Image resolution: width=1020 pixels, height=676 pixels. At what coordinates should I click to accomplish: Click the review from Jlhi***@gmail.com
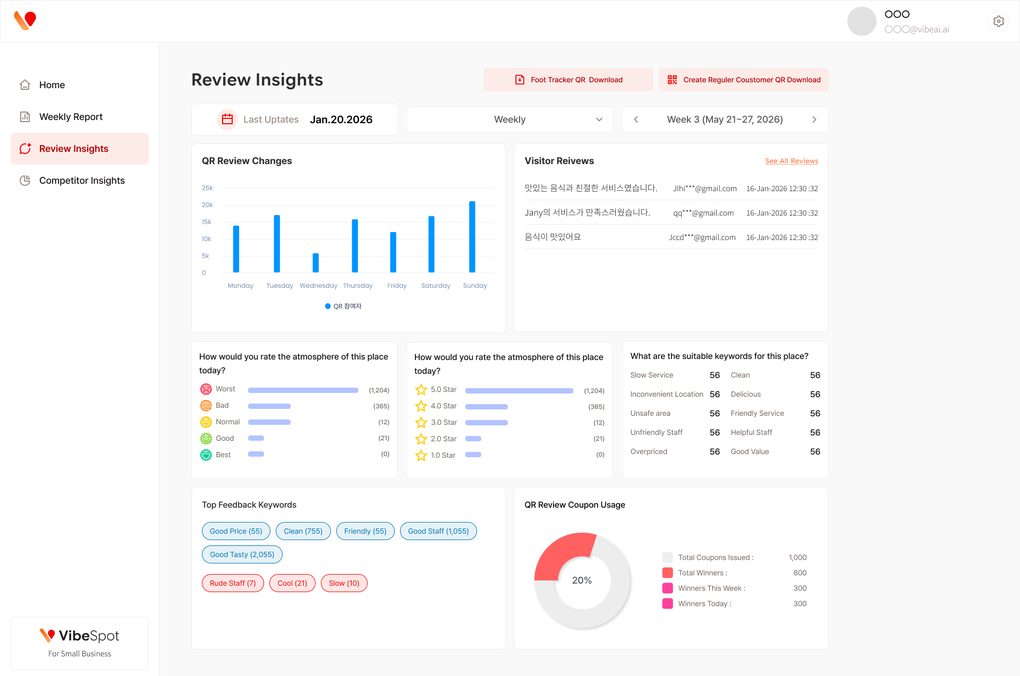pyautogui.click(x=671, y=189)
